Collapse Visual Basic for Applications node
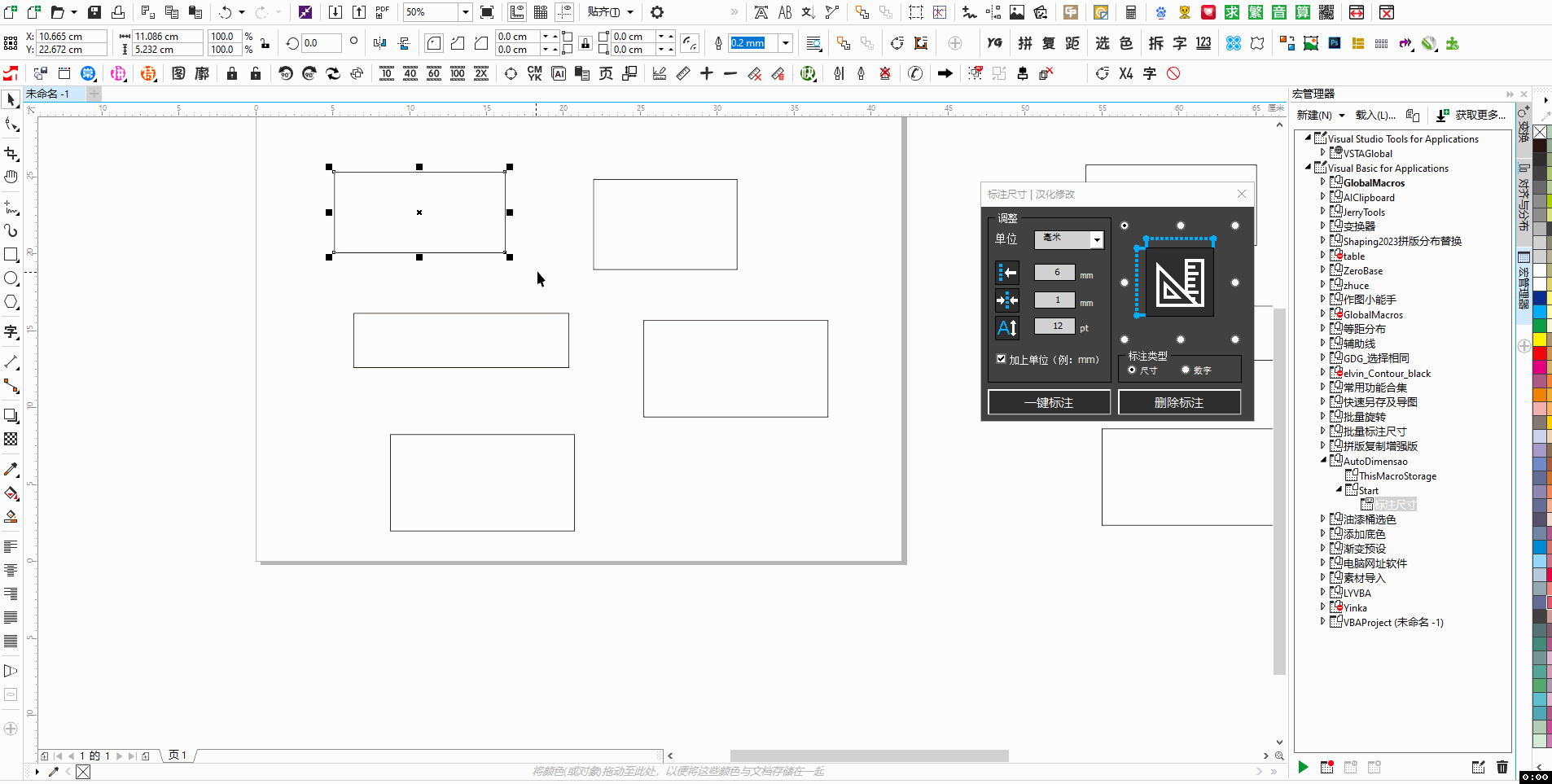Screen dimensions: 1552x784 (1308, 168)
